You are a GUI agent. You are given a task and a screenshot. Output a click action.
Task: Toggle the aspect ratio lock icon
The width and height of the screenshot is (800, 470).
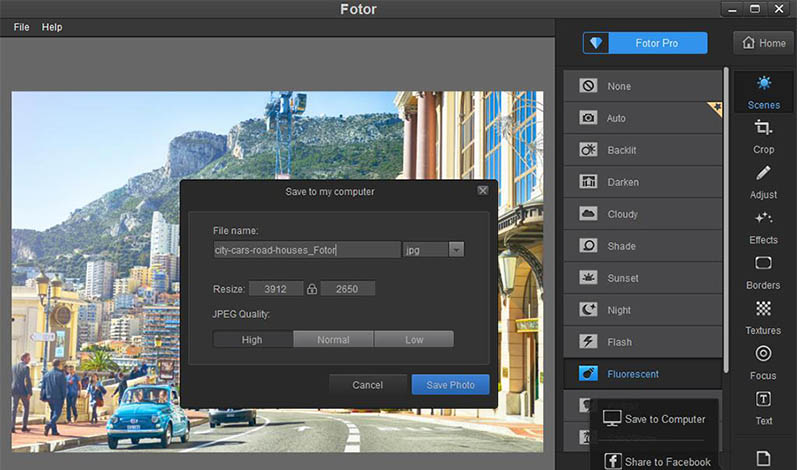(x=312, y=289)
